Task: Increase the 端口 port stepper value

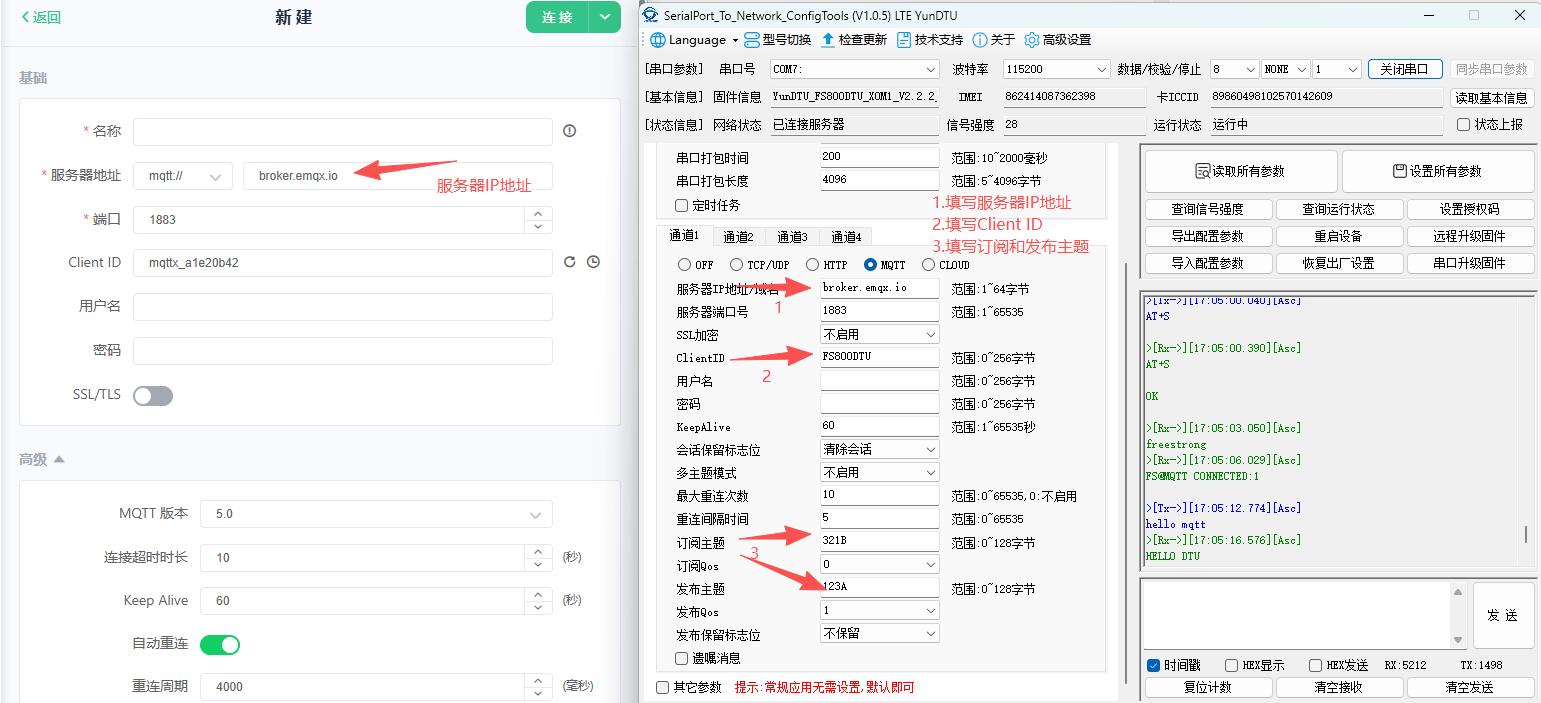Action: (538, 213)
